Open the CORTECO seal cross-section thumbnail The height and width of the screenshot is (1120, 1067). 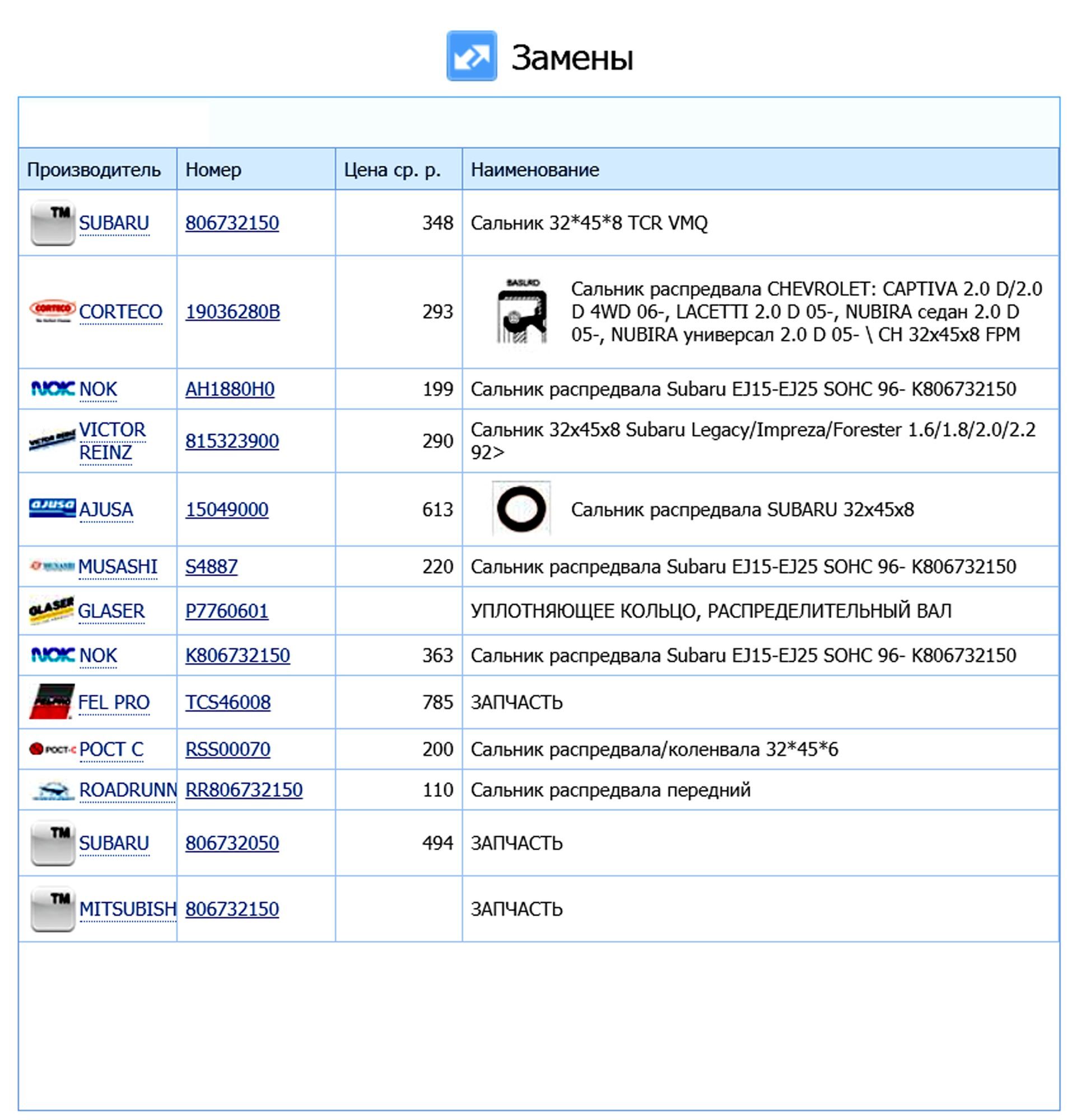522,311
